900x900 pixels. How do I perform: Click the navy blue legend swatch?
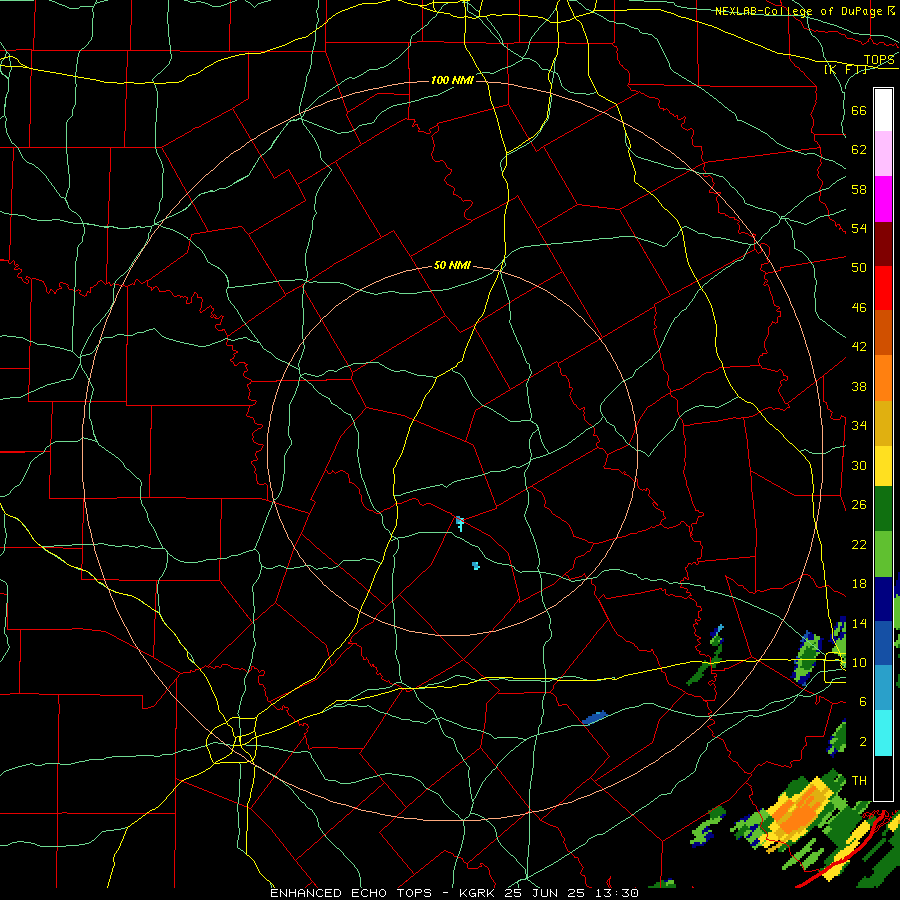coord(883,599)
